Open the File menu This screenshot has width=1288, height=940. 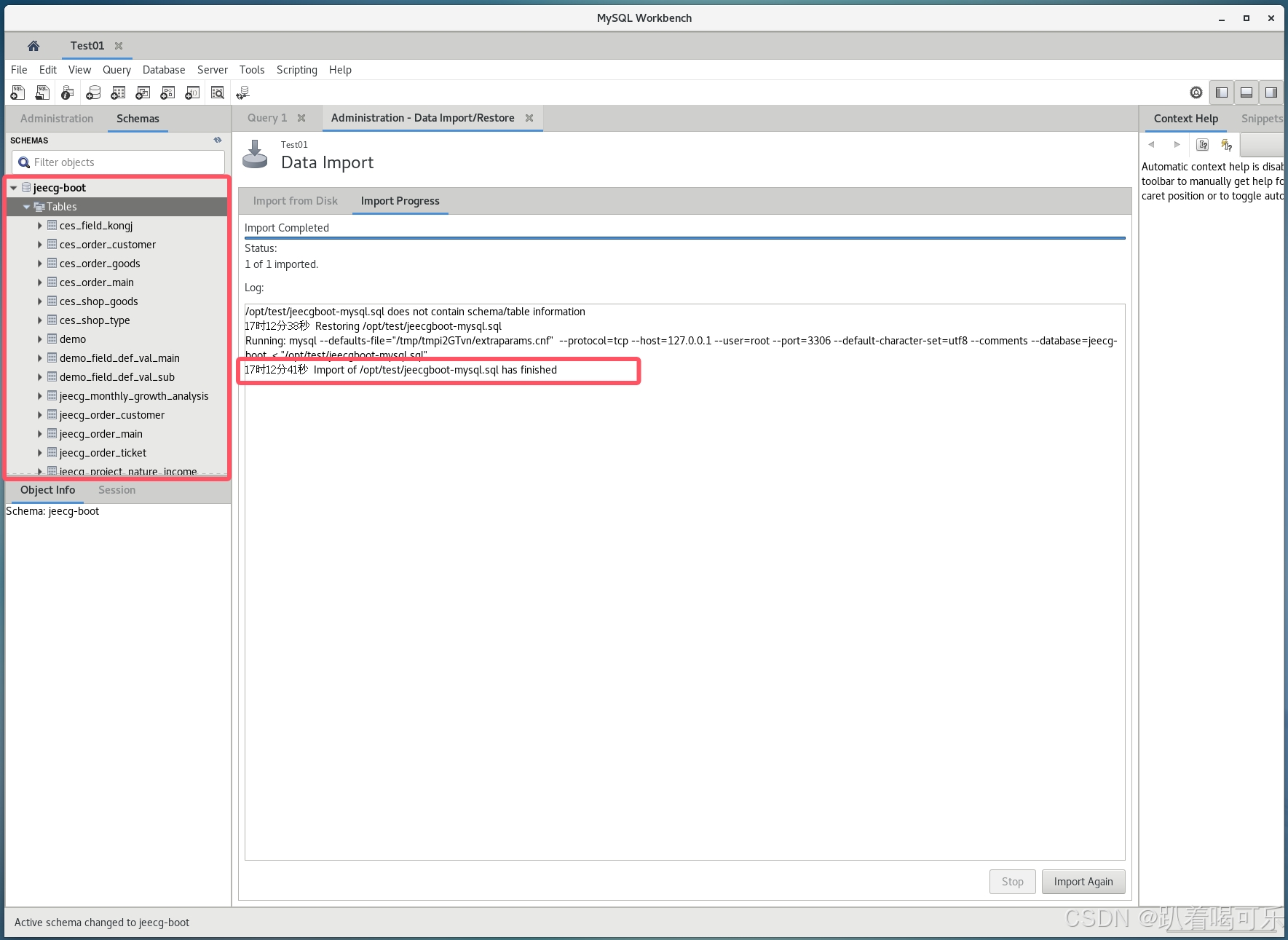tap(19, 70)
